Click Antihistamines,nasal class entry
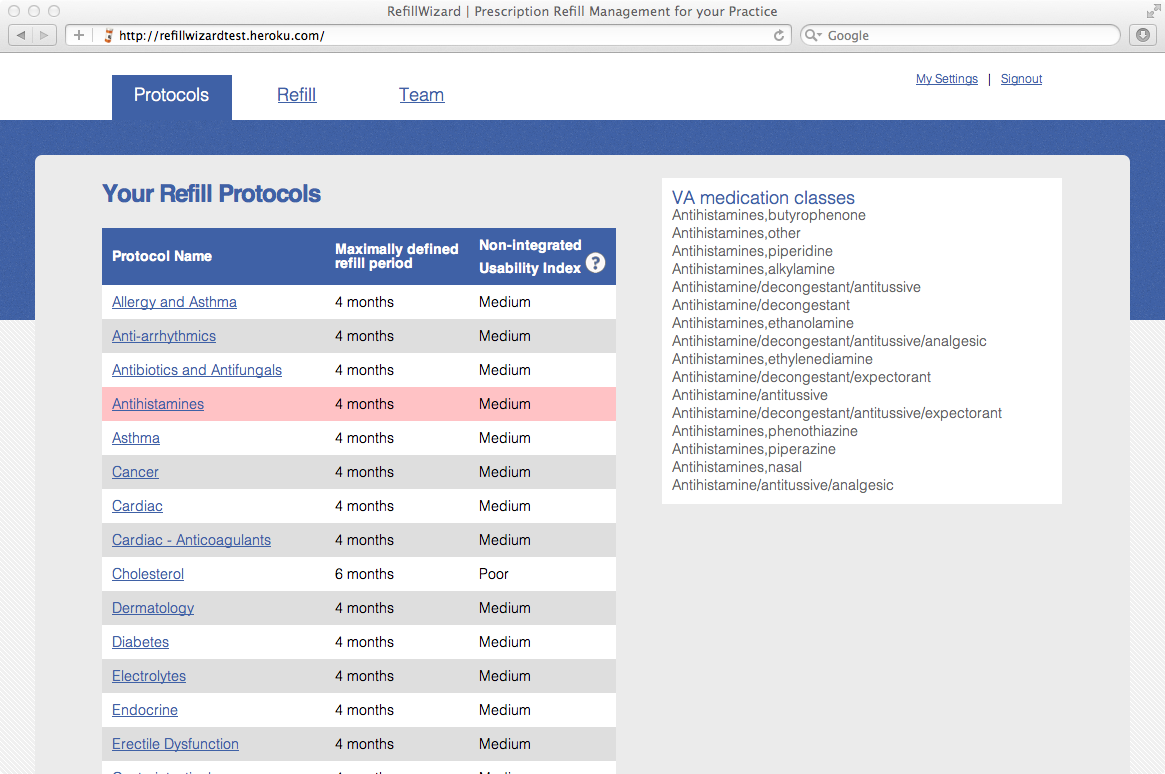 pos(737,467)
